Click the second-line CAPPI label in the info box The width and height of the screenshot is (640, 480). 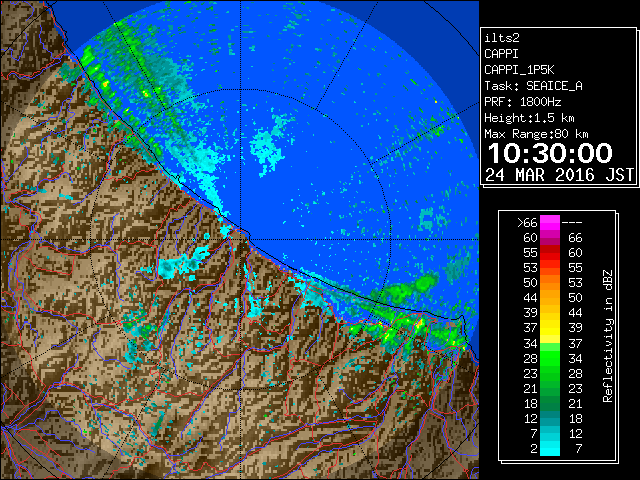(x=502, y=54)
